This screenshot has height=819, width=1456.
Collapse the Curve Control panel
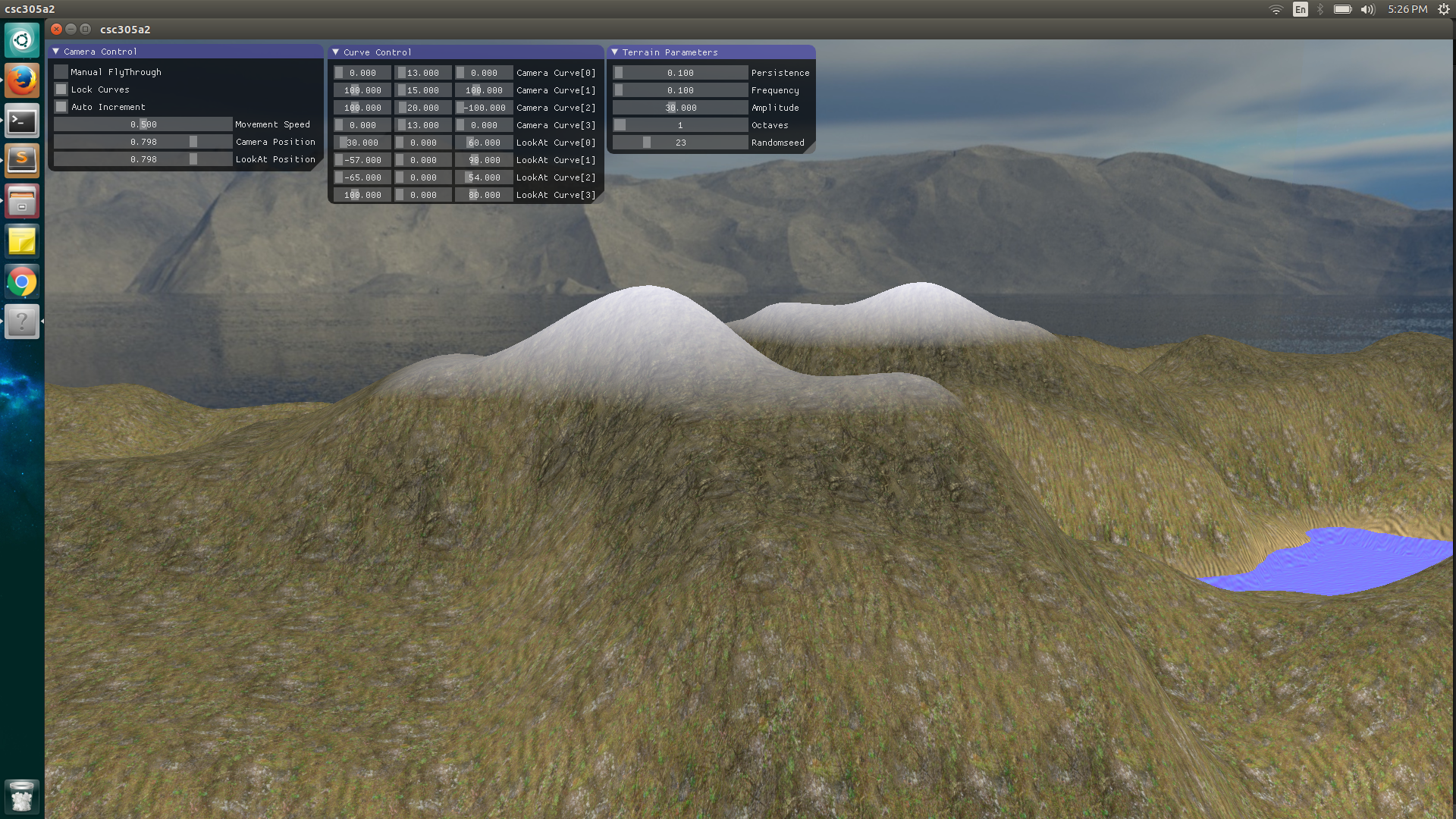pos(336,52)
